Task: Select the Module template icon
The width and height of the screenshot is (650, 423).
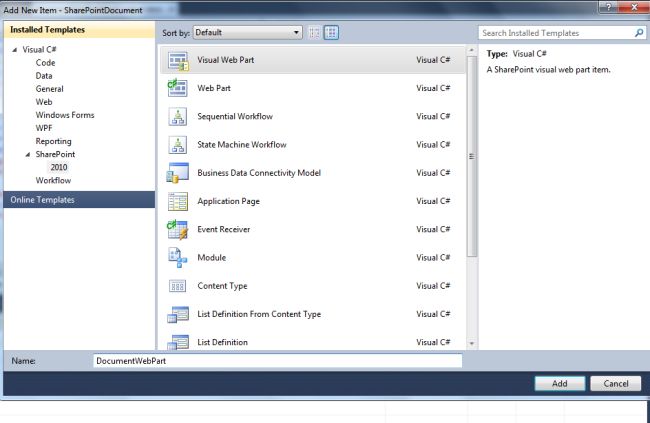Action: coord(177,258)
